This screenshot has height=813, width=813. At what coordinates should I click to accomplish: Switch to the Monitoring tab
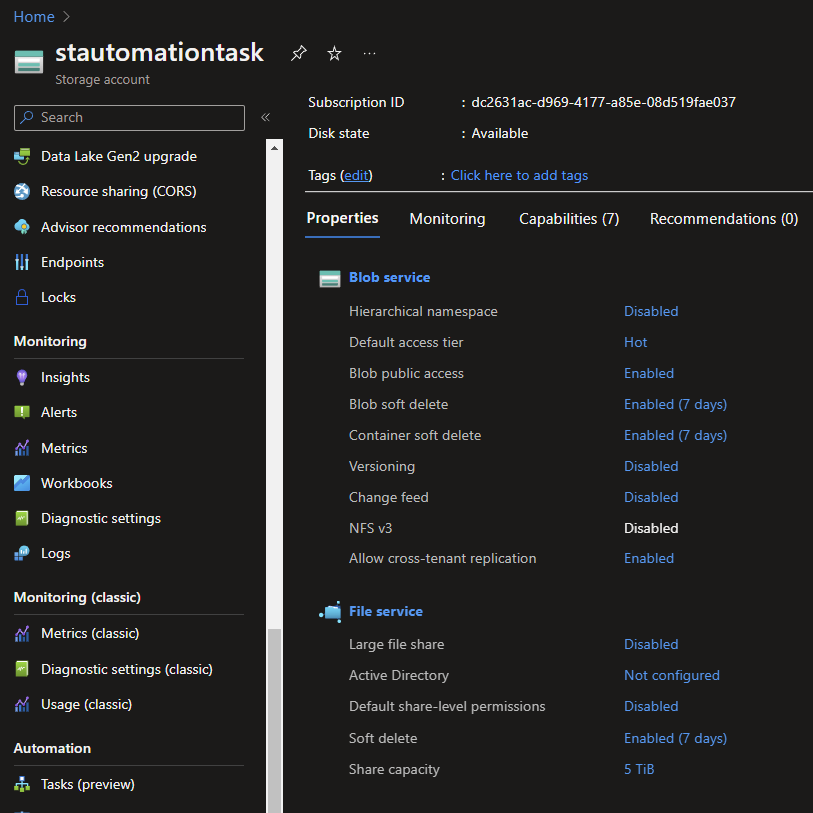[447, 219]
